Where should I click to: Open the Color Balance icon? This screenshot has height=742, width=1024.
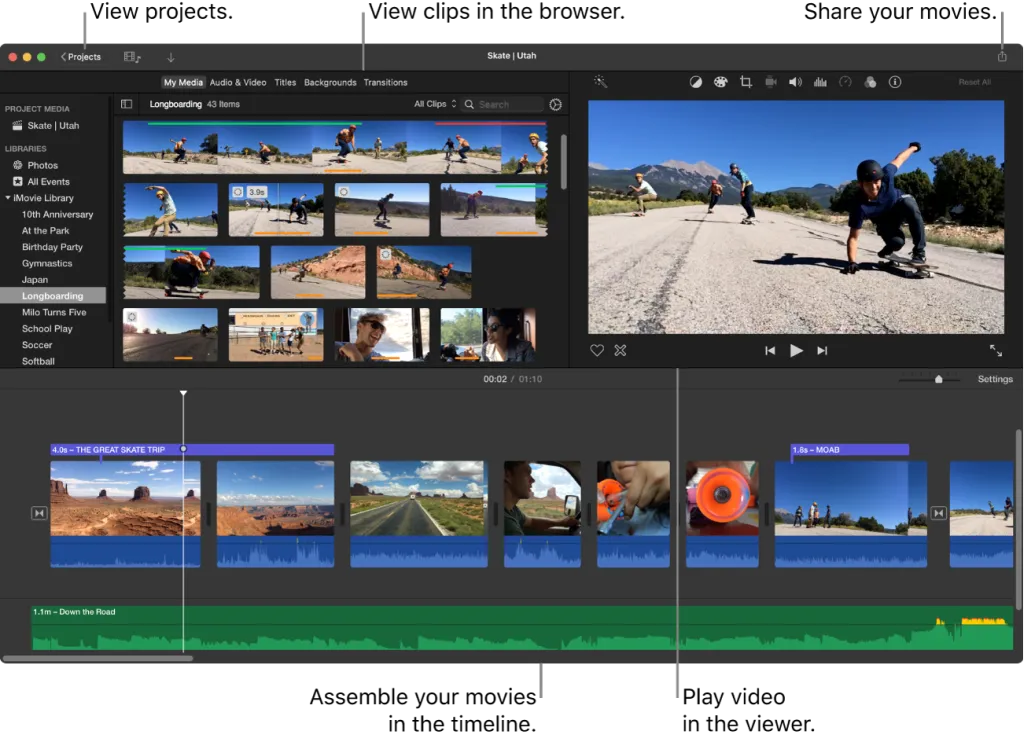[x=696, y=82]
